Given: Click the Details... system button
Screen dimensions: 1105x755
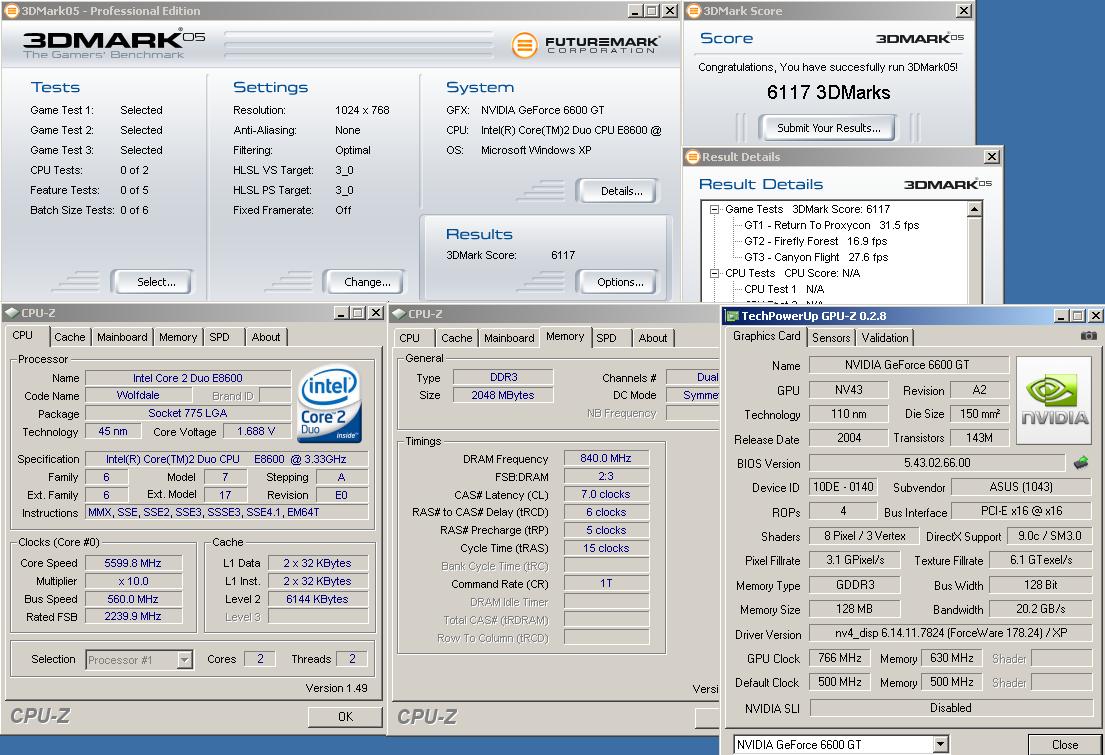Looking at the screenshot, I should coord(617,191).
